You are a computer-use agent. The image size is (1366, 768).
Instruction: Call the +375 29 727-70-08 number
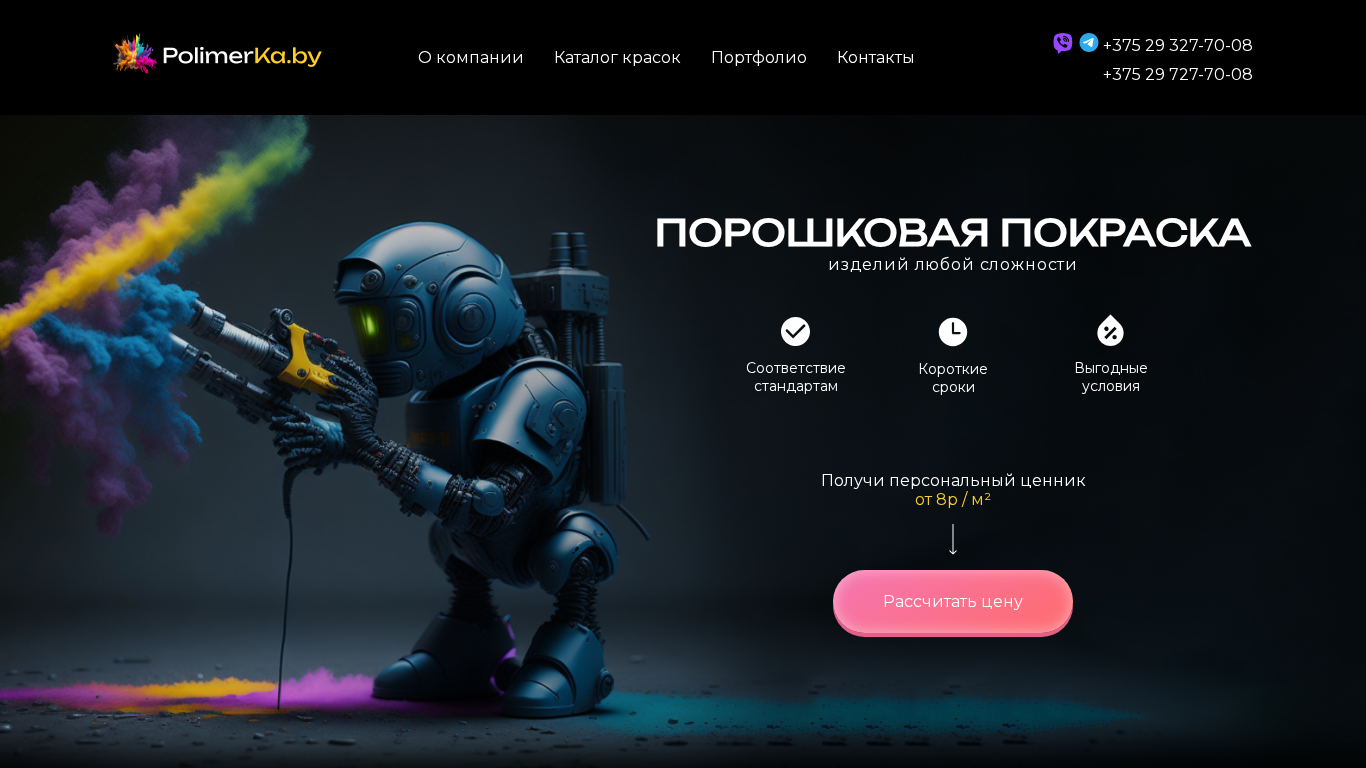[x=1177, y=74]
